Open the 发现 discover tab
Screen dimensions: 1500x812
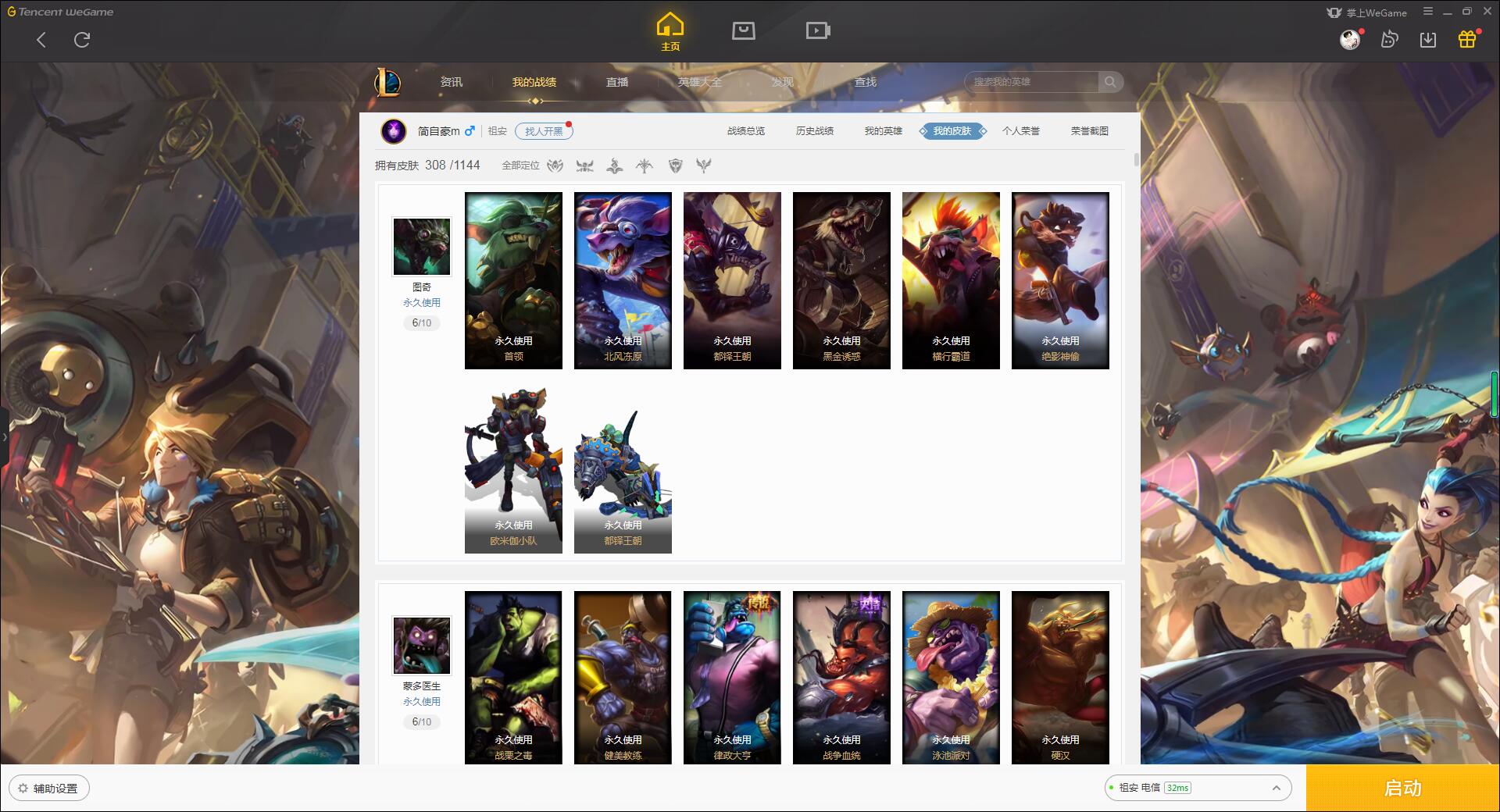click(x=783, y=82)
